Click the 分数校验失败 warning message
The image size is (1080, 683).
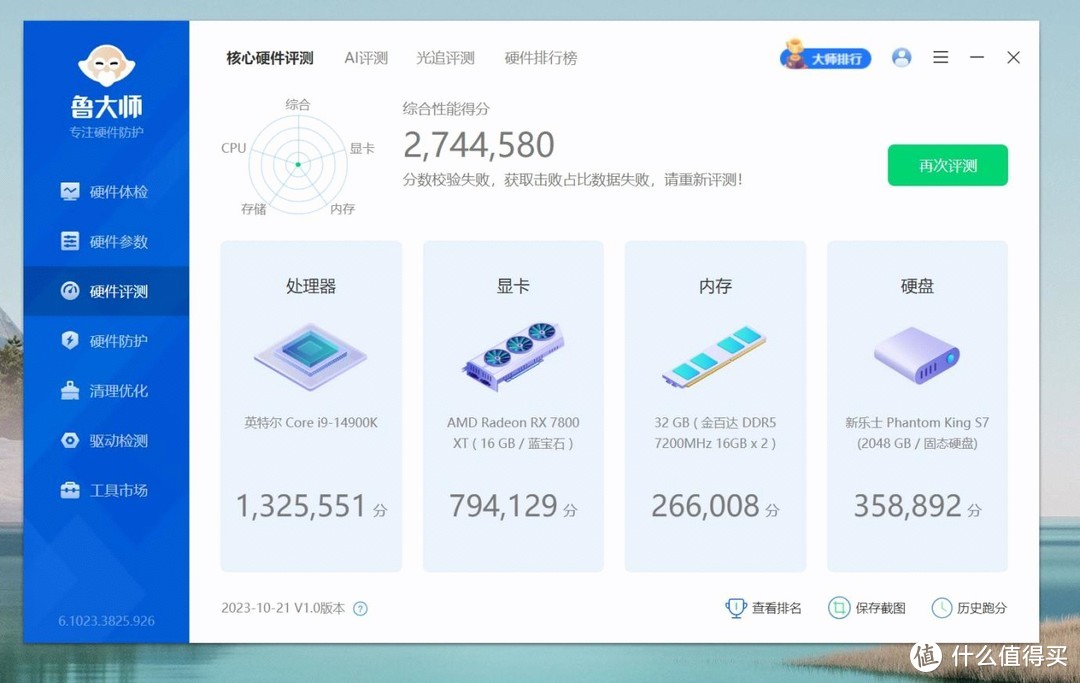(572, 180)
